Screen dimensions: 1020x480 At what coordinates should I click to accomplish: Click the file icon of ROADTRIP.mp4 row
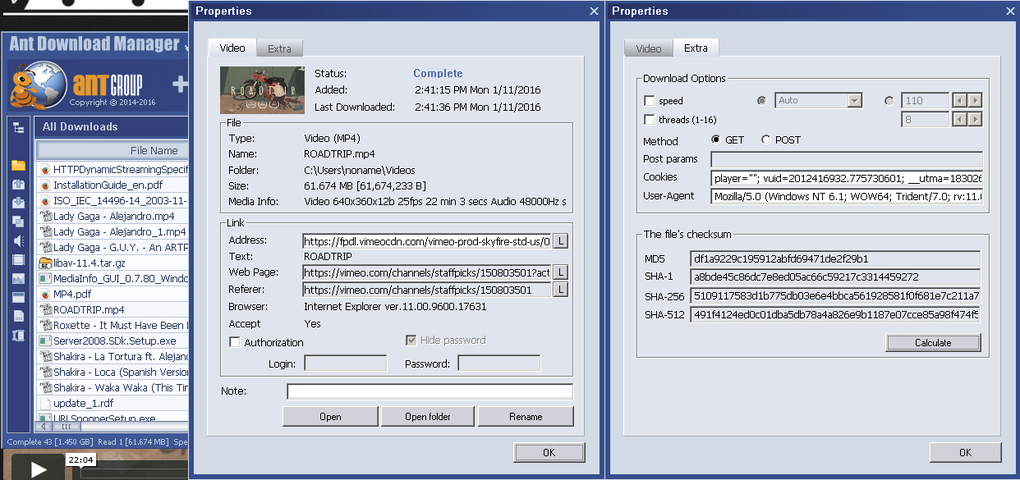click(x=45, y=310)
